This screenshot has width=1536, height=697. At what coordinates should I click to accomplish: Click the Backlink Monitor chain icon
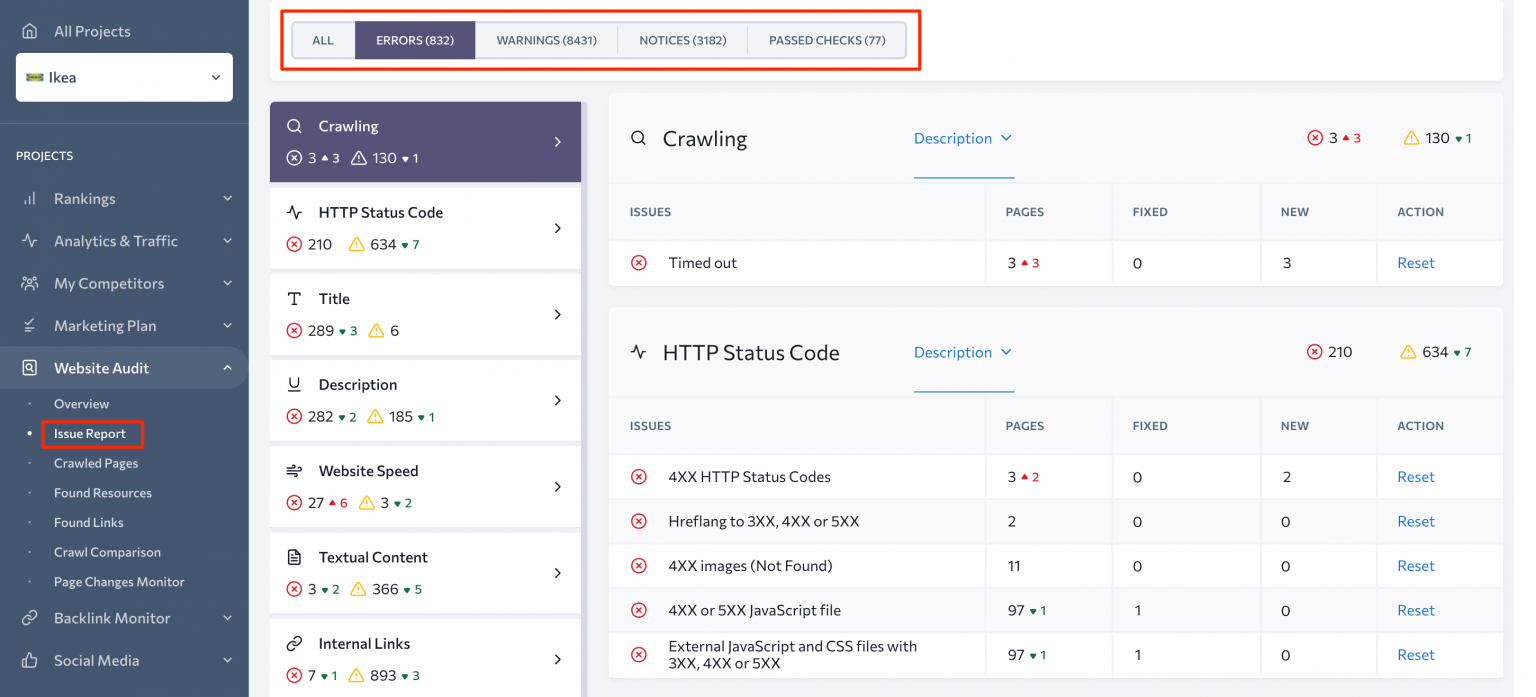[30, 618]
